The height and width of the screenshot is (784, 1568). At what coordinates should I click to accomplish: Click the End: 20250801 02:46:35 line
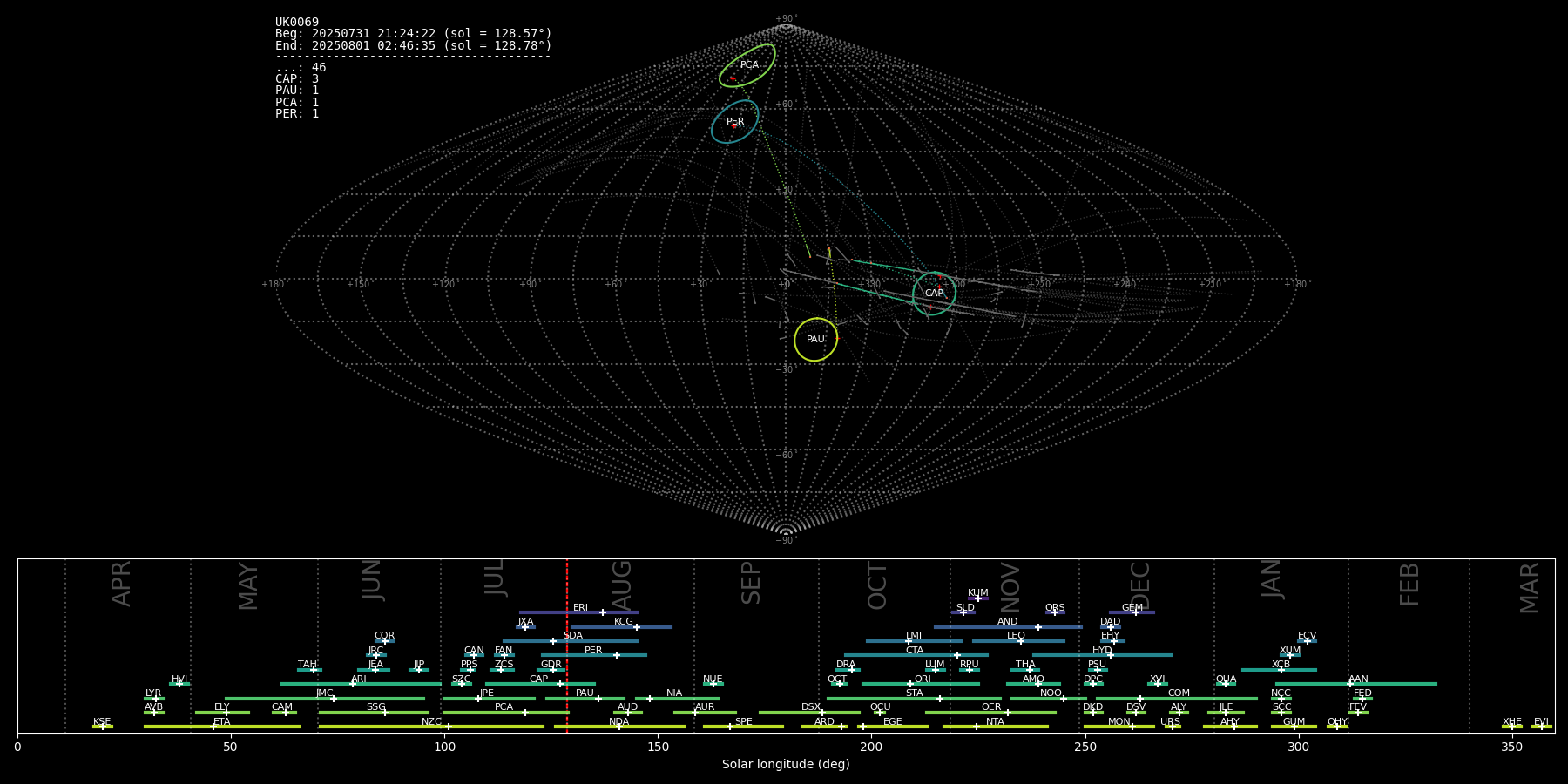pos(414,45)
